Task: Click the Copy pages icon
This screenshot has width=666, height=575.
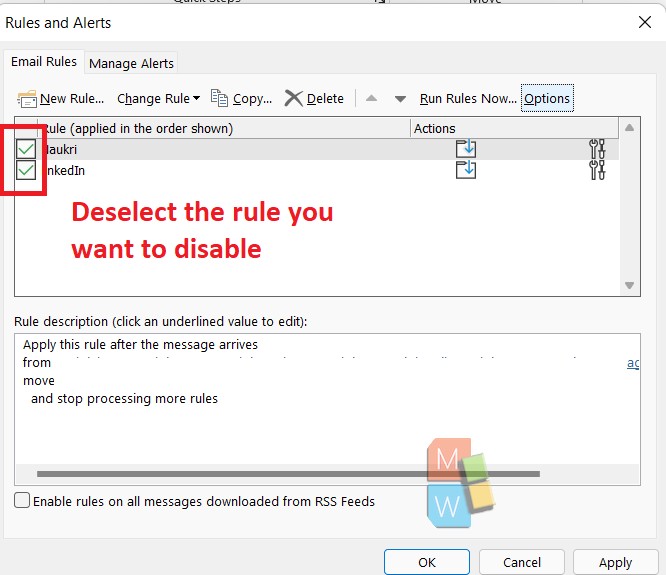Action: click(x=219, y=98)
